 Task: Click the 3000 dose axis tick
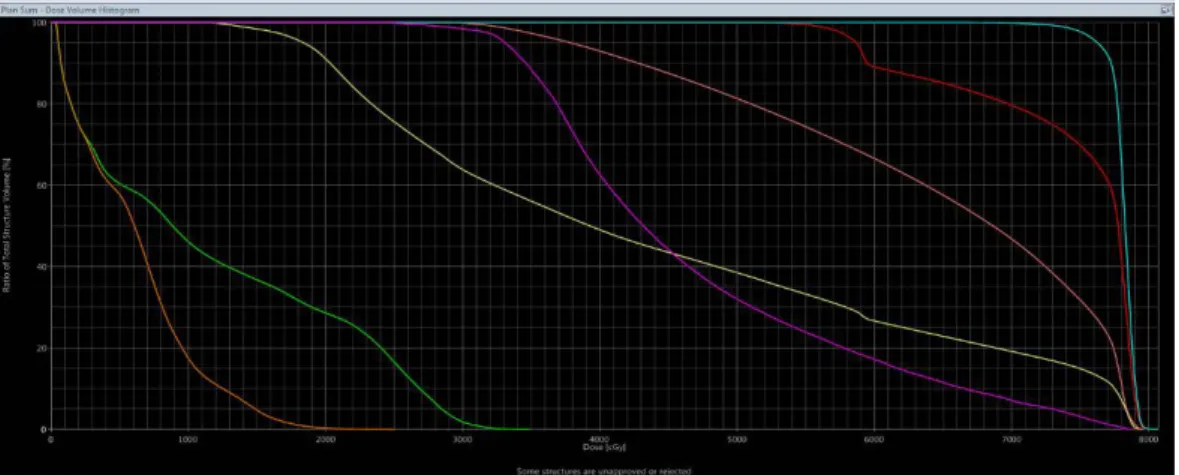461,439
